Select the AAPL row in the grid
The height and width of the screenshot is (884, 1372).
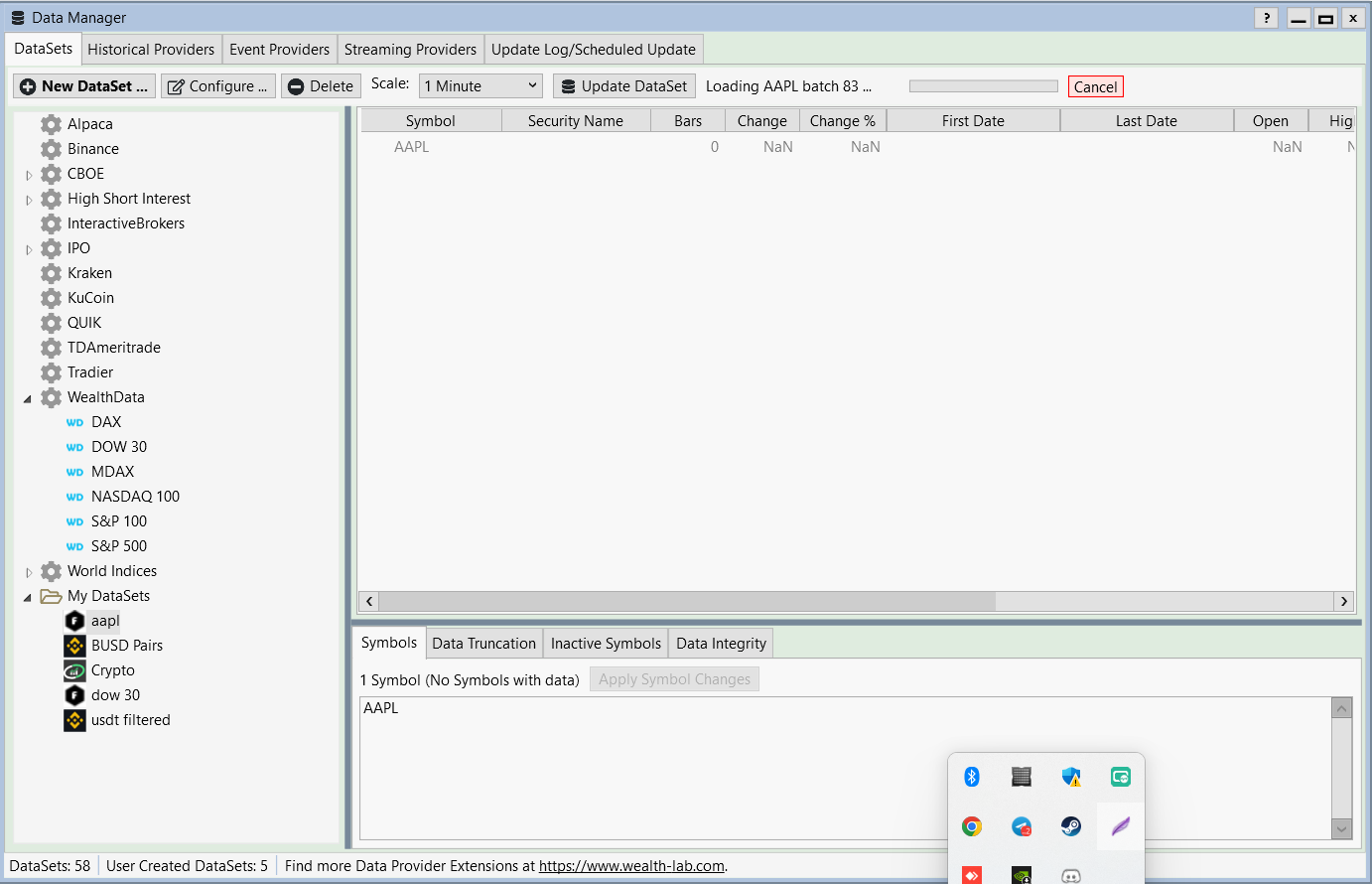click(857, 147)
